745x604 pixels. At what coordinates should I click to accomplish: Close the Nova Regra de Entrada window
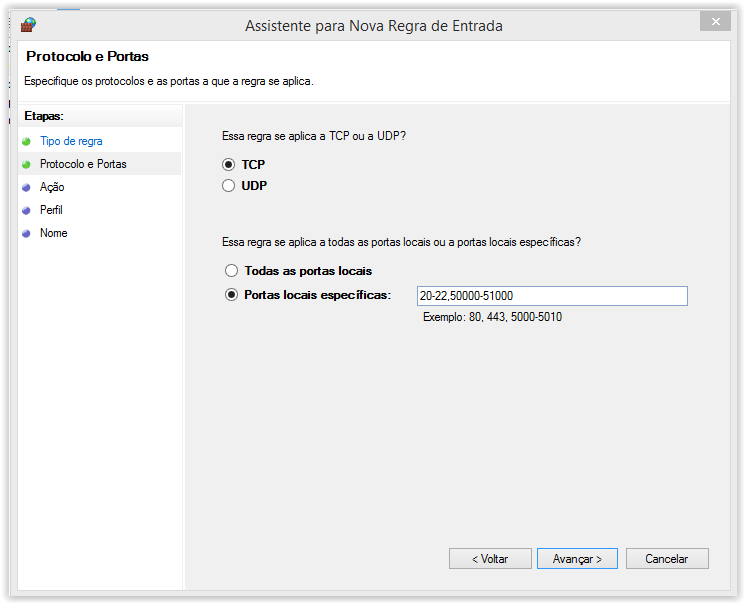714,21
